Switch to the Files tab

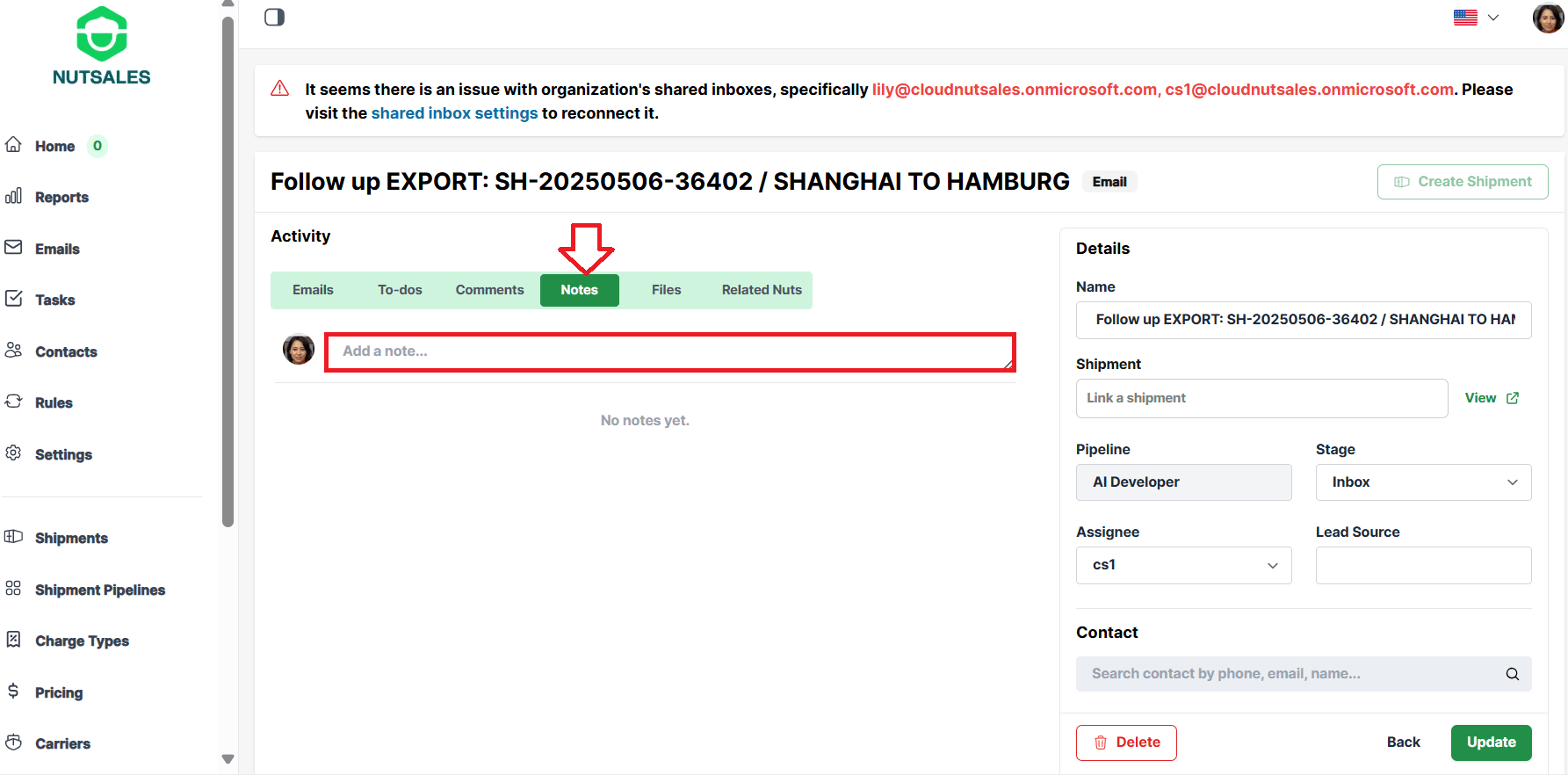coord(667,290)
